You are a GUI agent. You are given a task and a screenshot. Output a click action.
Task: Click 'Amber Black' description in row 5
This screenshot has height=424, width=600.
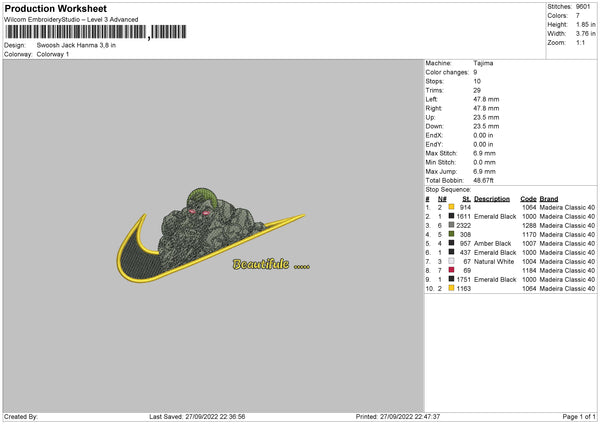492,243
